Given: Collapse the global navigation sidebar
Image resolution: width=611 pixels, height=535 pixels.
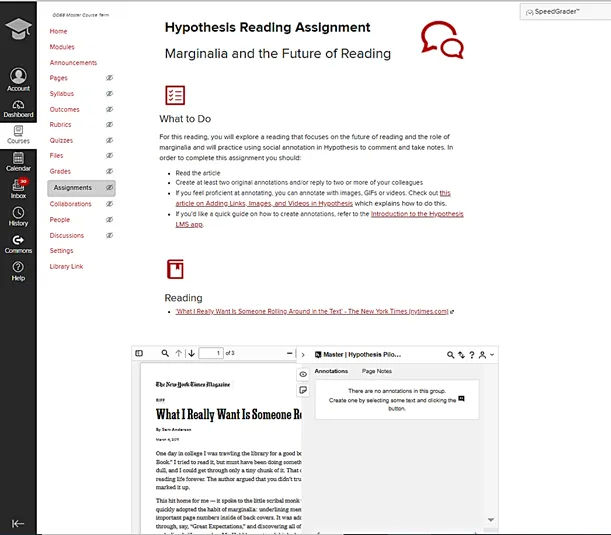Looking at the screenshot, I should [x=18, y=523].
